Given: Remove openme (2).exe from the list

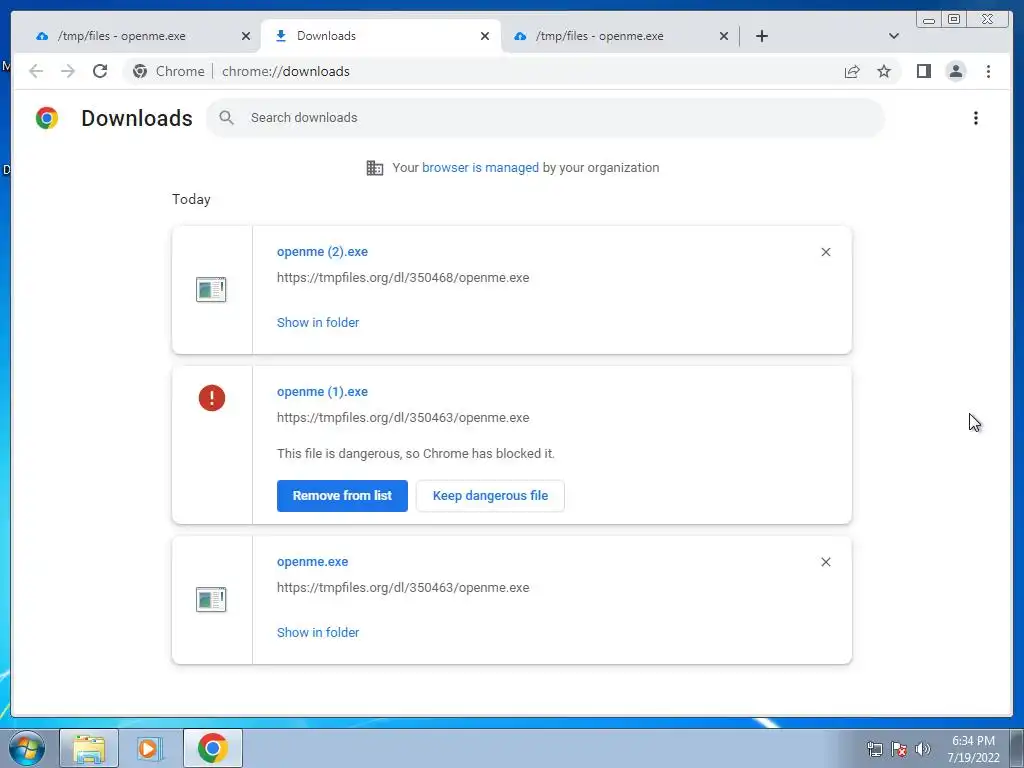Looking at the screenshot, I should click(825, 252).
